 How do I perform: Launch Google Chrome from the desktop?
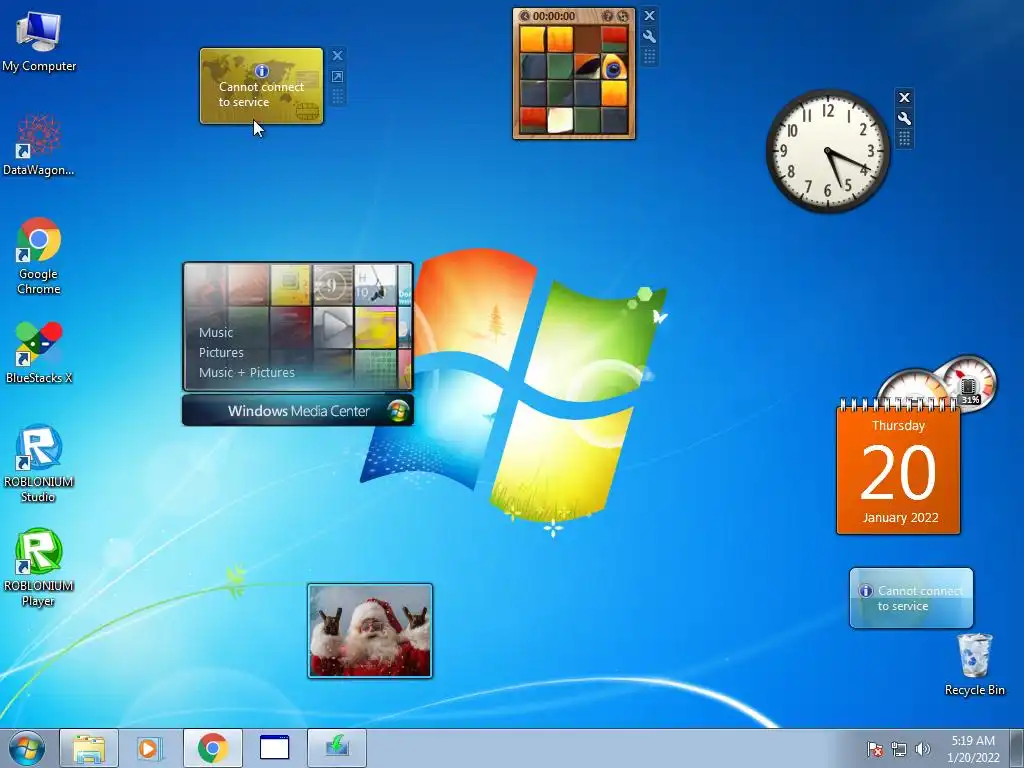click(x=39, y=255)
